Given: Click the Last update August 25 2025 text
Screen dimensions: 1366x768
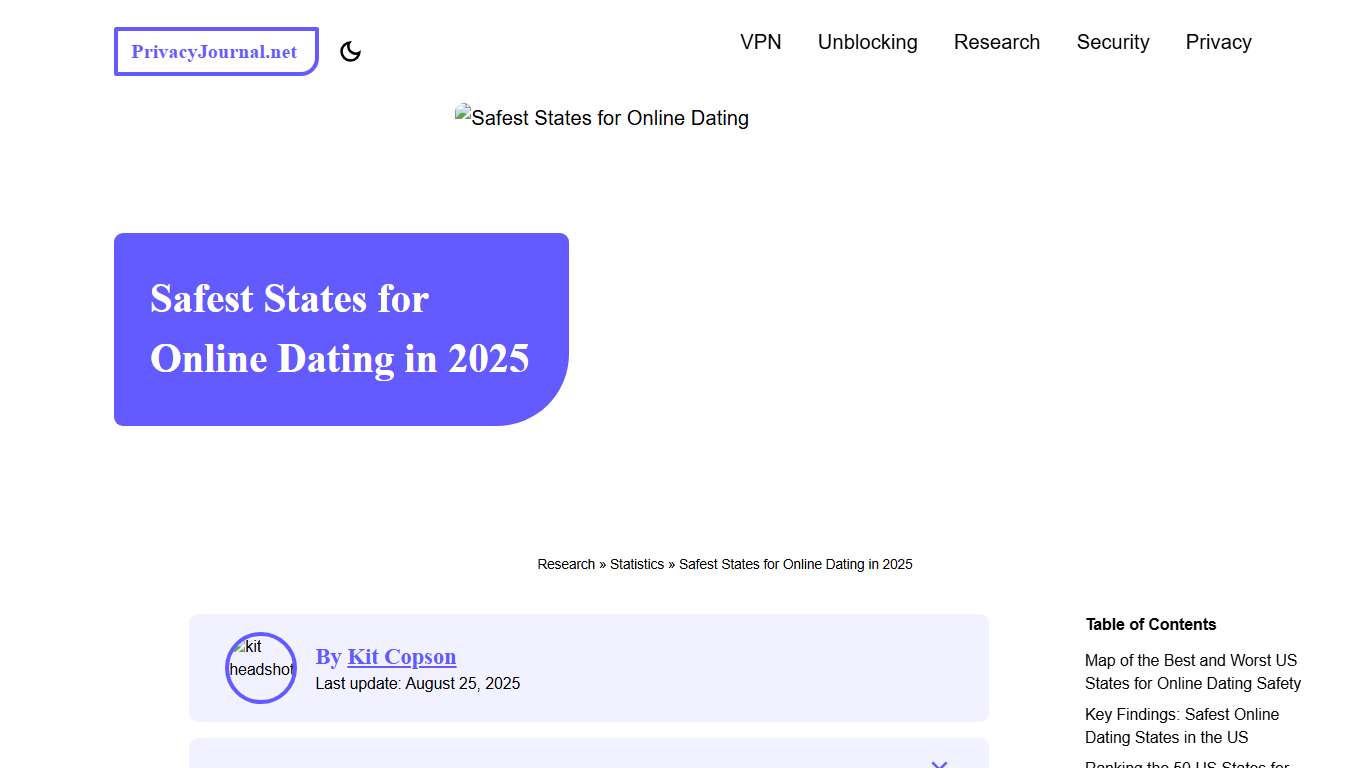Looking at the screenshot, I should click(417, 683).
